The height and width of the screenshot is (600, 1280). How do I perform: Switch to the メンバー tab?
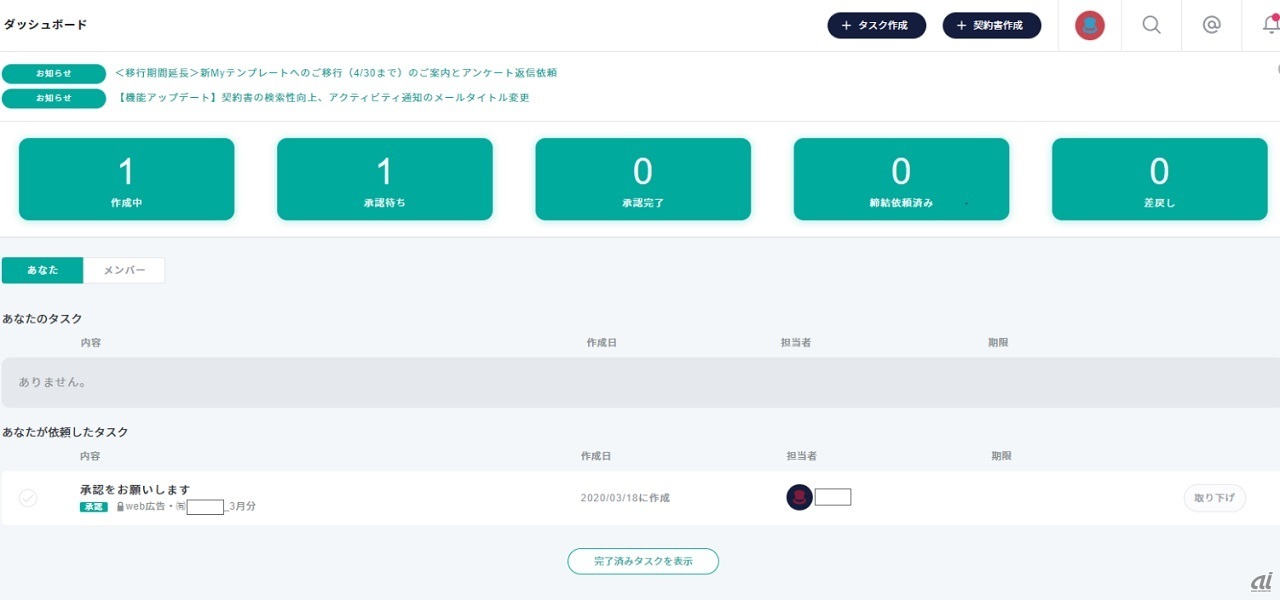124,271
